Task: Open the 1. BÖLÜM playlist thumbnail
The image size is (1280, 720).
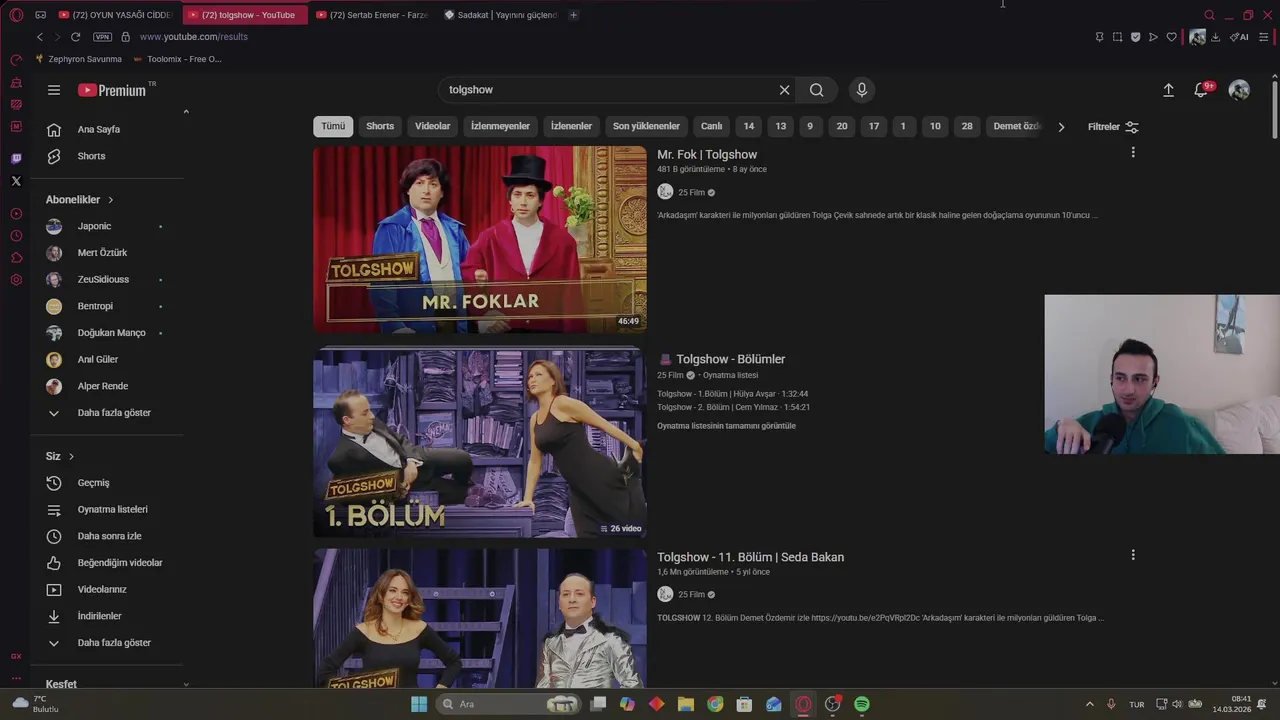Action: click(x=480, y=441)
